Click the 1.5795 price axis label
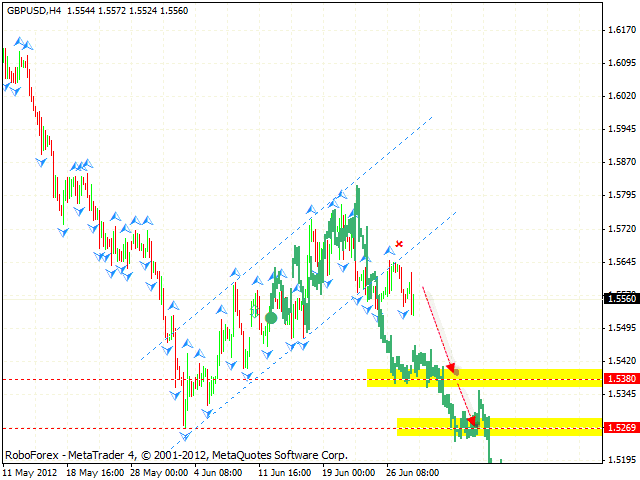 click(x=622, y=195)
